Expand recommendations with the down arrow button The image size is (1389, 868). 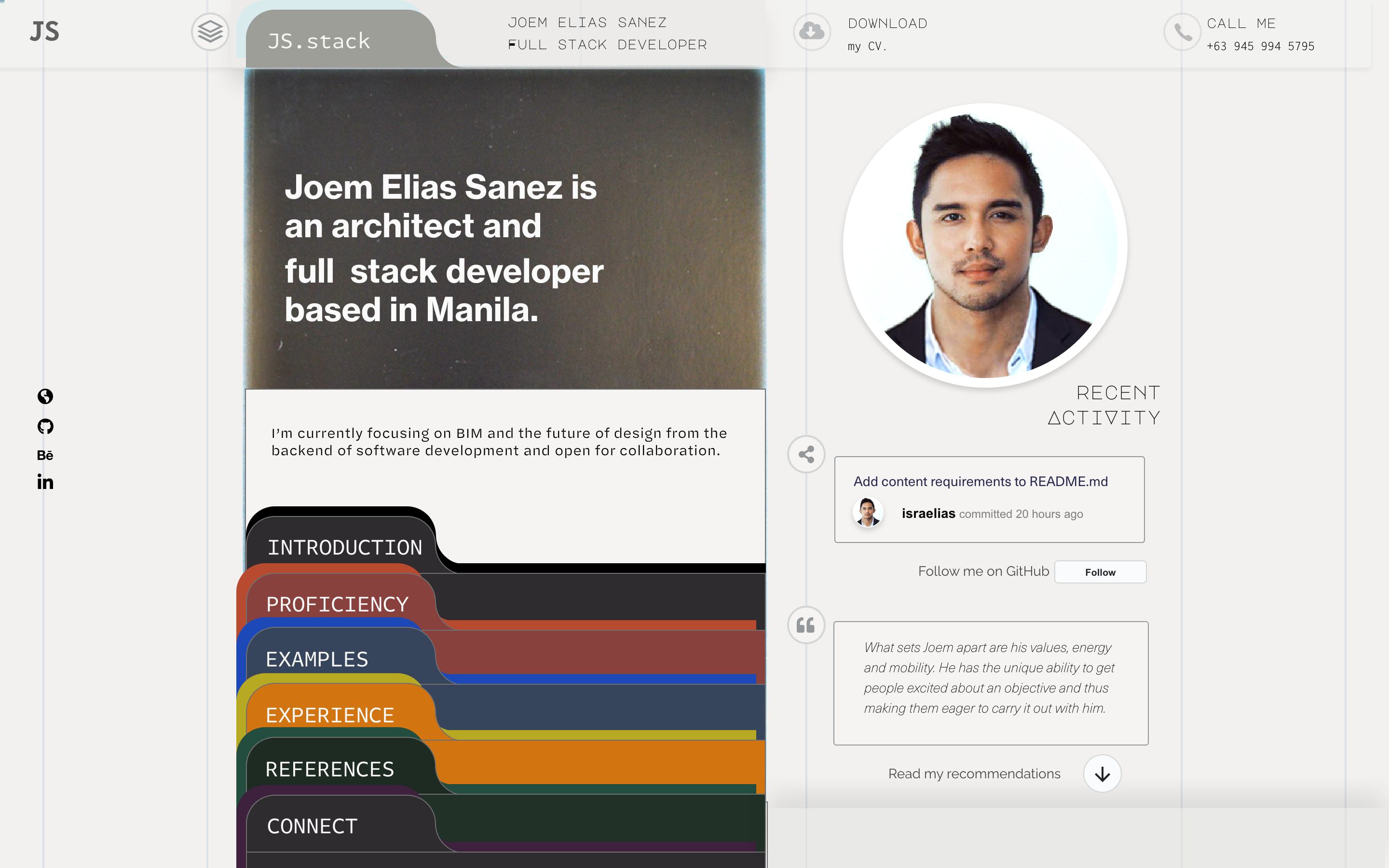coord(1102,774)
